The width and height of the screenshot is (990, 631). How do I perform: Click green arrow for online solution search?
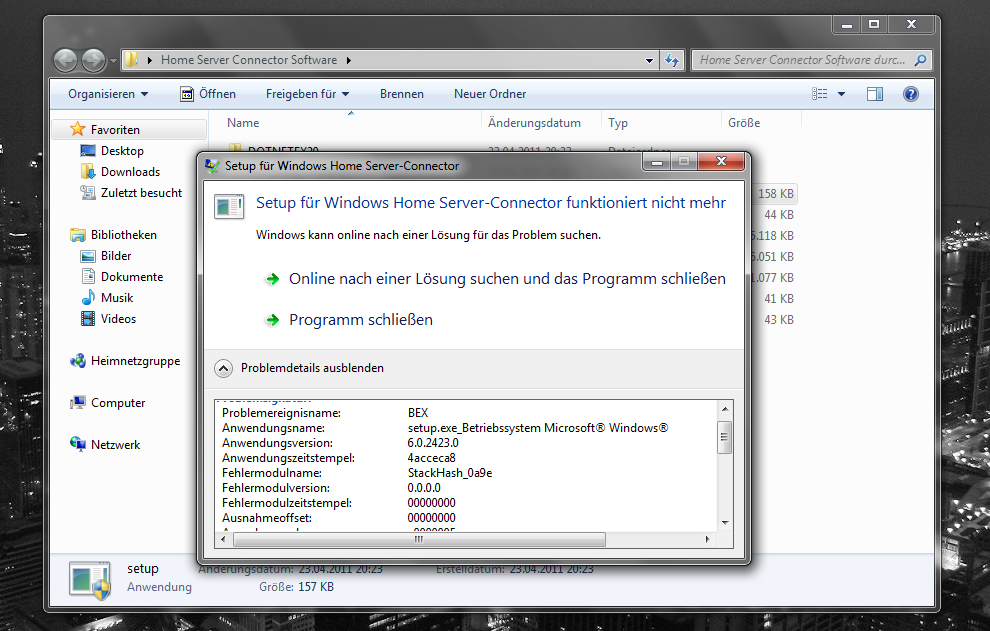[x=271, y=279]
